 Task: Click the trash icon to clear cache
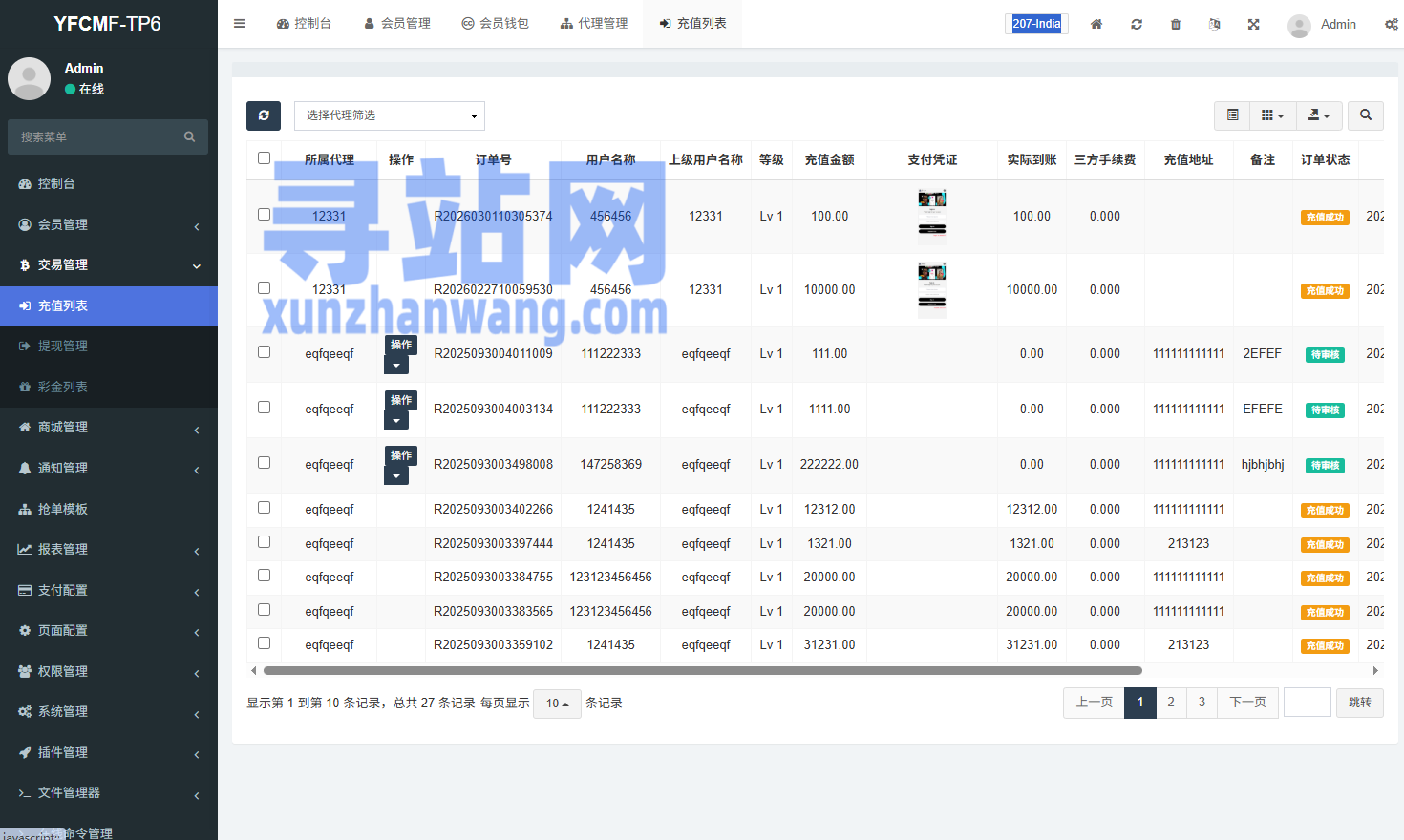coord(1176,24)
